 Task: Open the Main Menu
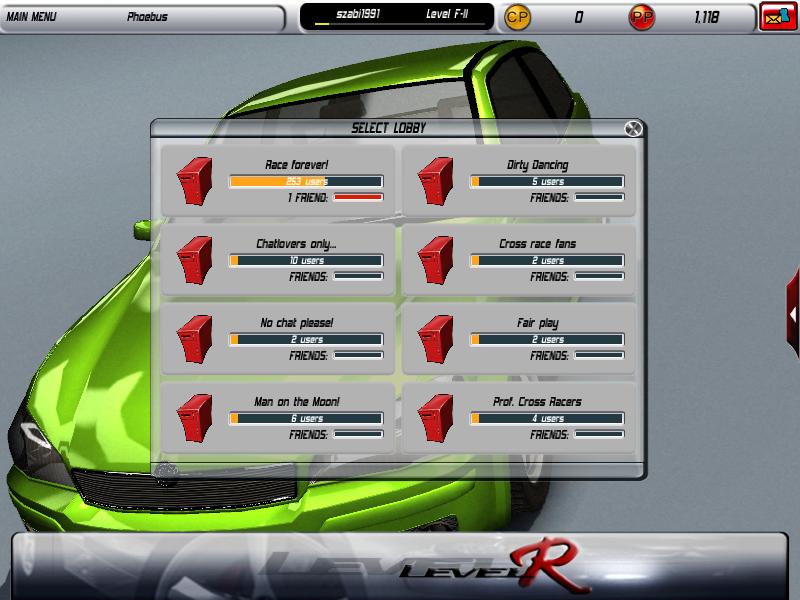(x=31, y=17)
